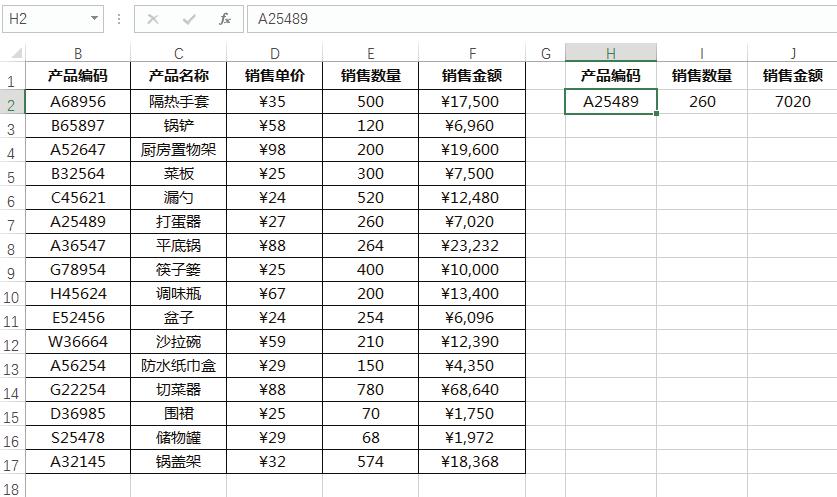The width and height of the screenshot is (837, 497).
Task: Click the 平底锅 product name cell
Action: point(178,246)
